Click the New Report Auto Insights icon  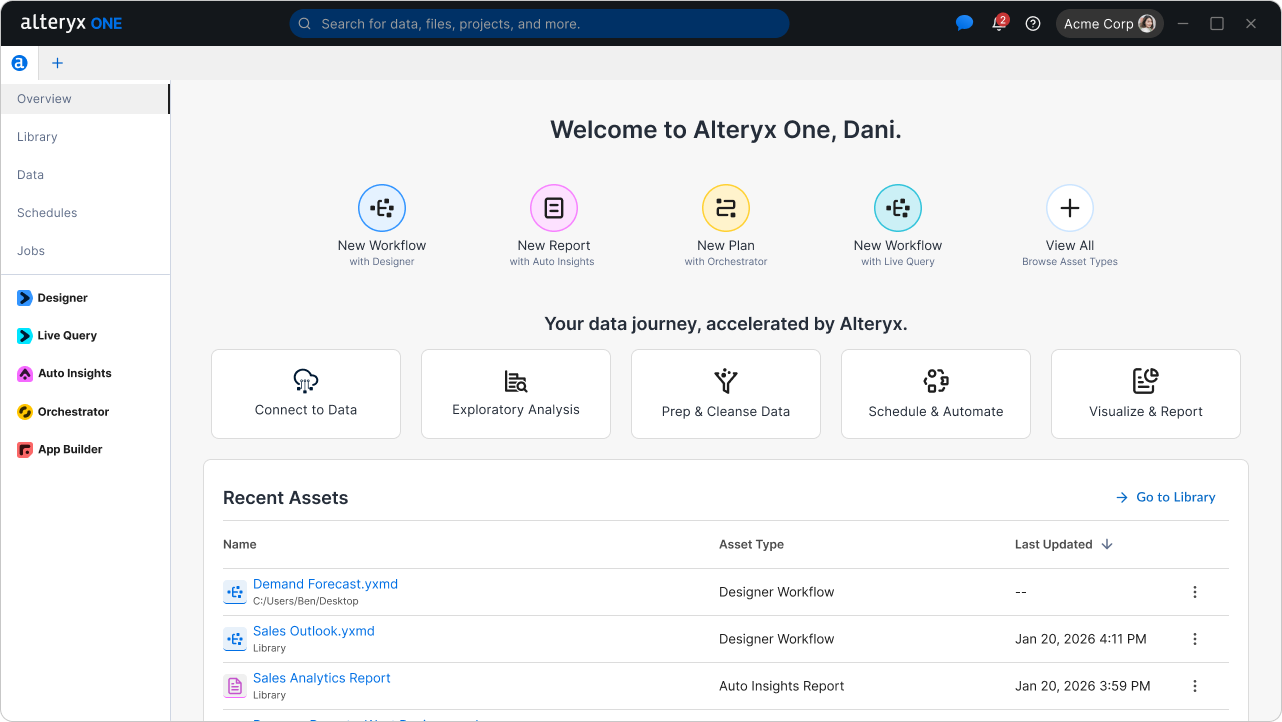pyautogui.click(x=553, y=209)
